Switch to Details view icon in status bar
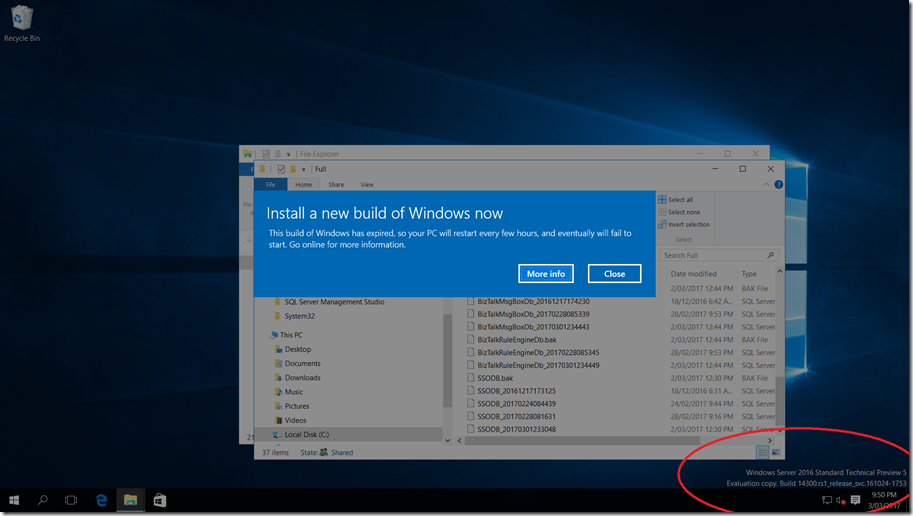913x516 pixels. (x=763, y=453)
